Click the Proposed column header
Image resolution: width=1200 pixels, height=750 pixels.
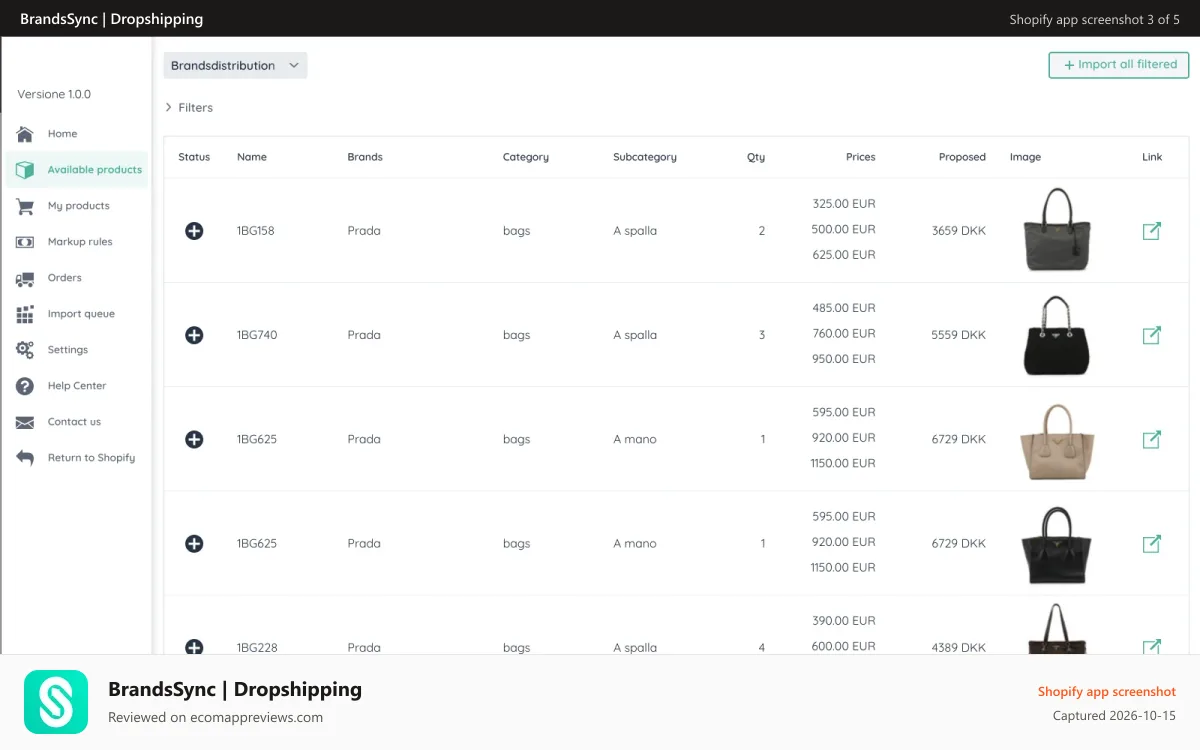[962, 157]
